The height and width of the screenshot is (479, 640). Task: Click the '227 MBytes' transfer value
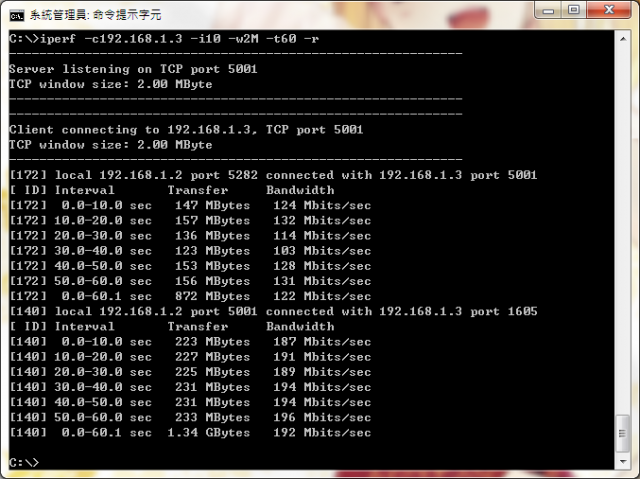(212, 357)
